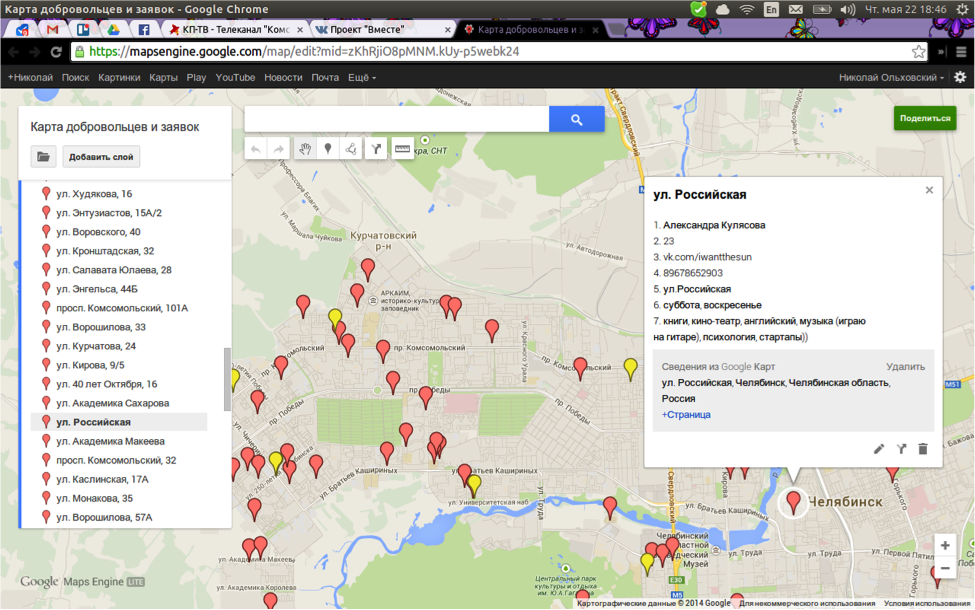This screenshot has height=610, width=975.
Task: Open Ubuntu Wi-Fi network indicator
Action: pos(747,9)
